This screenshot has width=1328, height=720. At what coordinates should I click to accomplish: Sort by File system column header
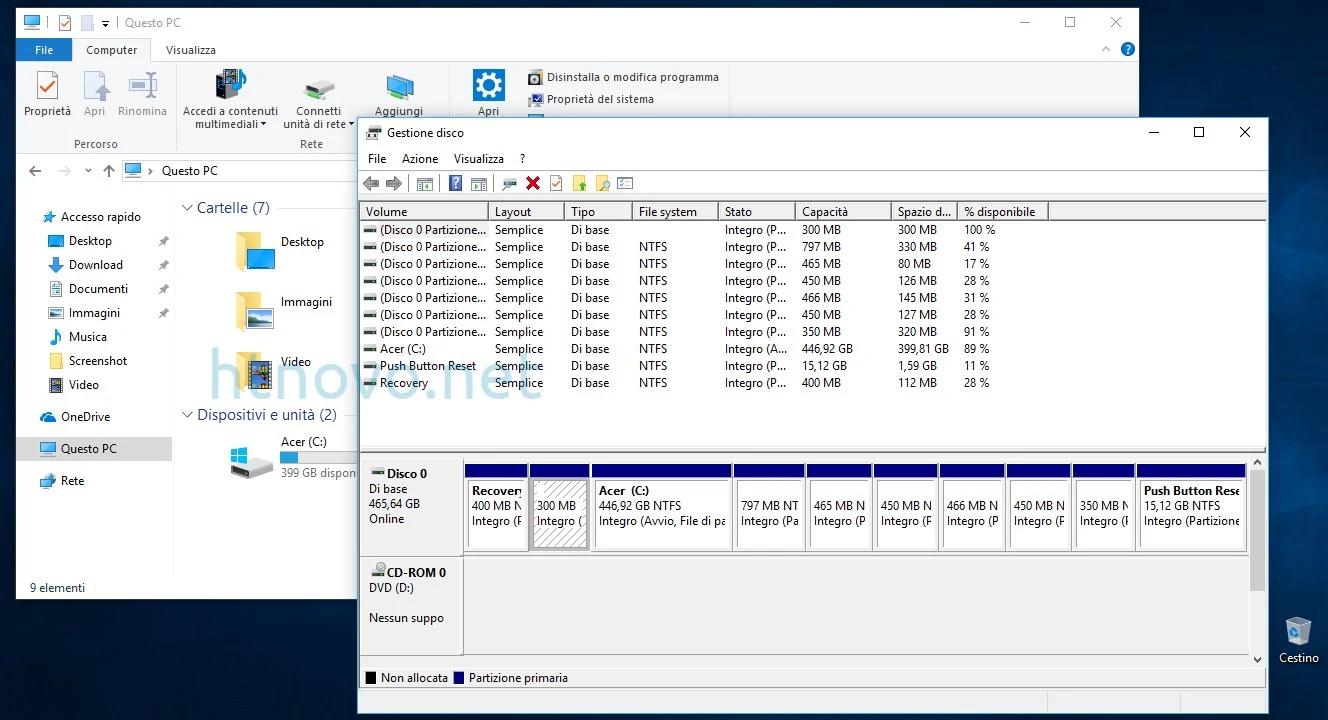tap(675, 212)
